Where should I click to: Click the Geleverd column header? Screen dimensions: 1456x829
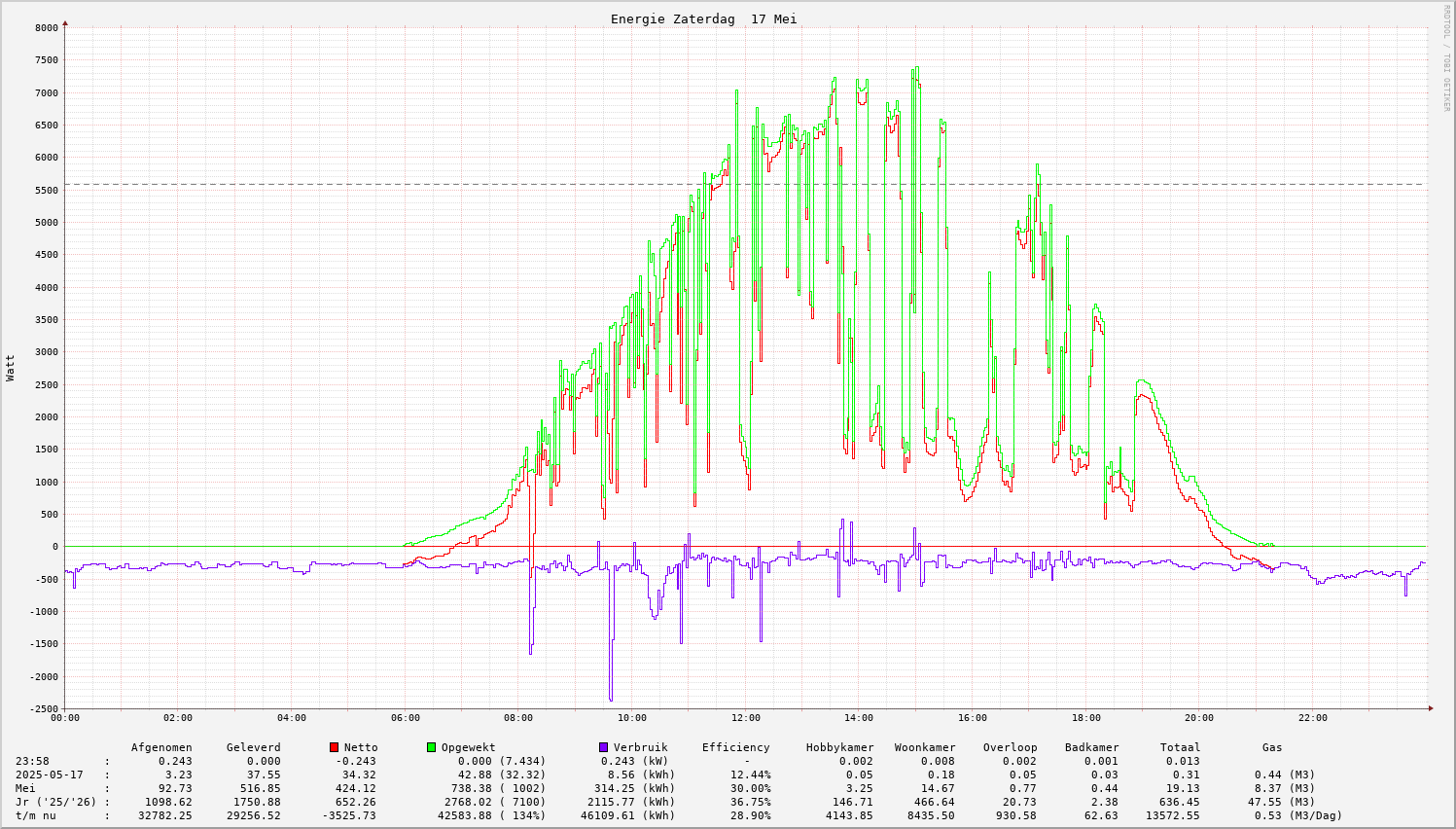click(253, 747)
